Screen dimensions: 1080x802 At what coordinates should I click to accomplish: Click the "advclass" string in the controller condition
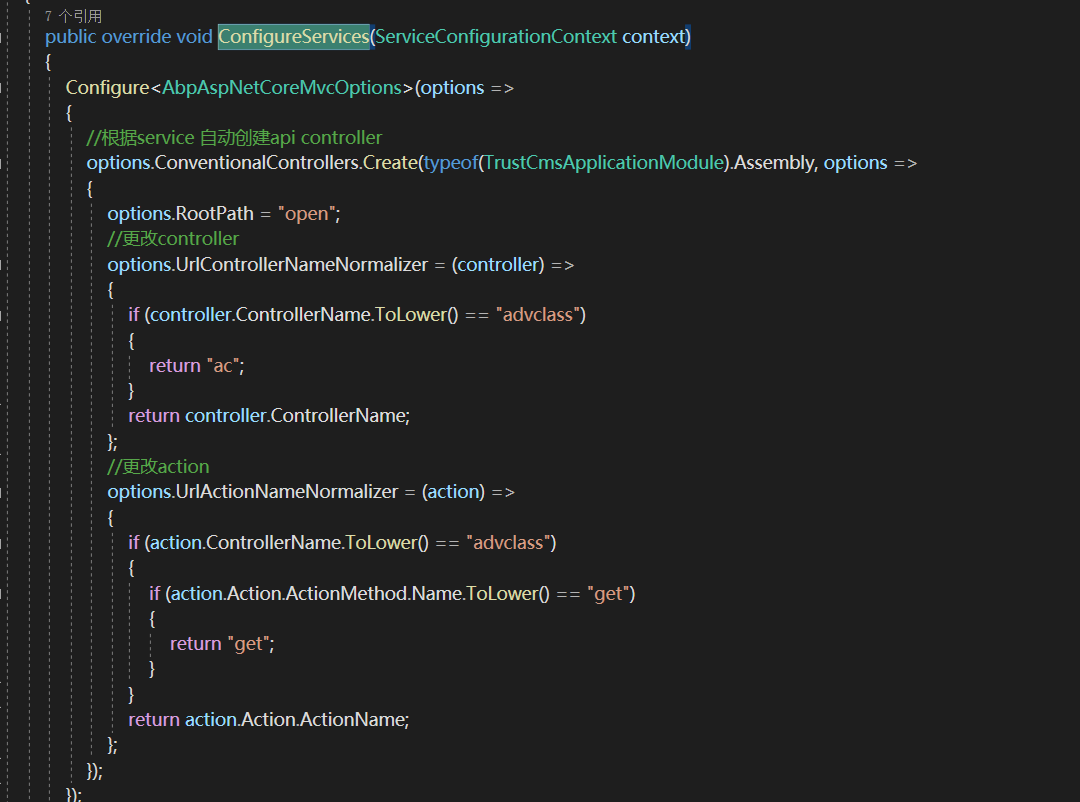pos(538,314)
